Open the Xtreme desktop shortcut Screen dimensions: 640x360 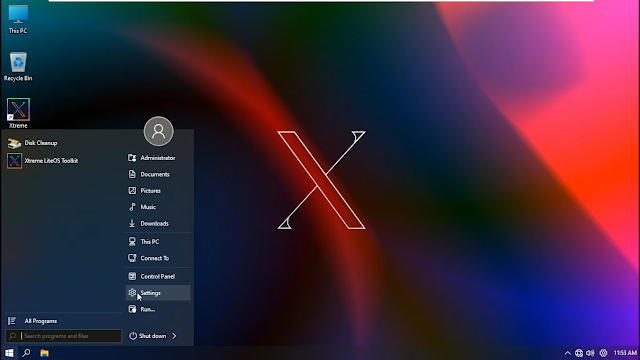pyautogui.click(x=18, y=113)
